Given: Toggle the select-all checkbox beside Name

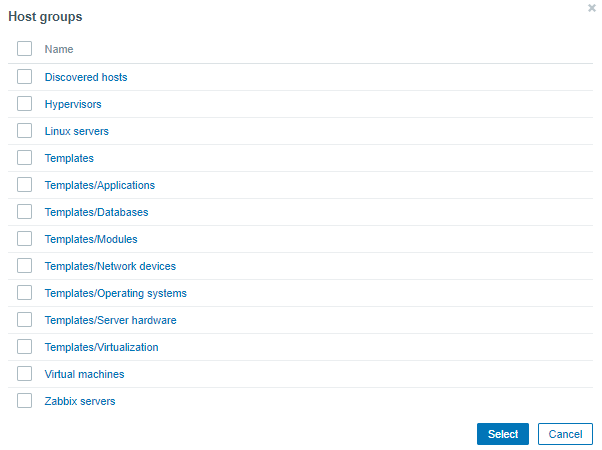Looking at the screenshot, I should (x=25, y=49).
